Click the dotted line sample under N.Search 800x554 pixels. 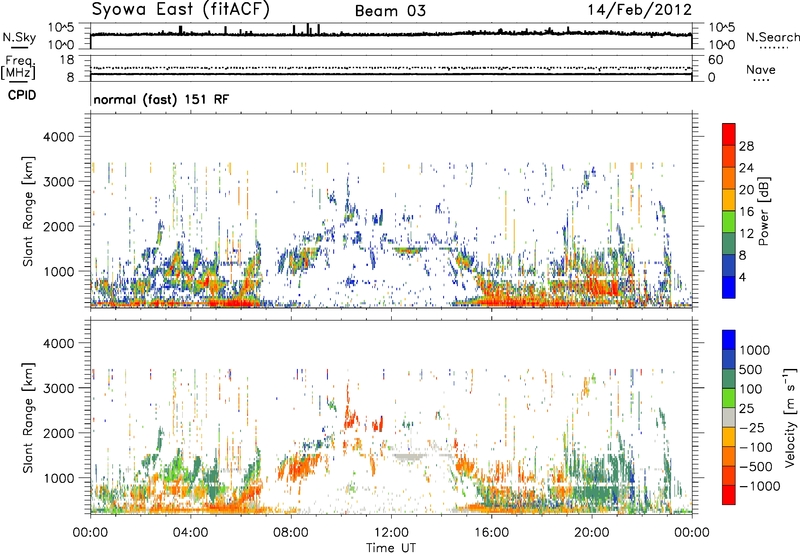click(x=773, y=48)
